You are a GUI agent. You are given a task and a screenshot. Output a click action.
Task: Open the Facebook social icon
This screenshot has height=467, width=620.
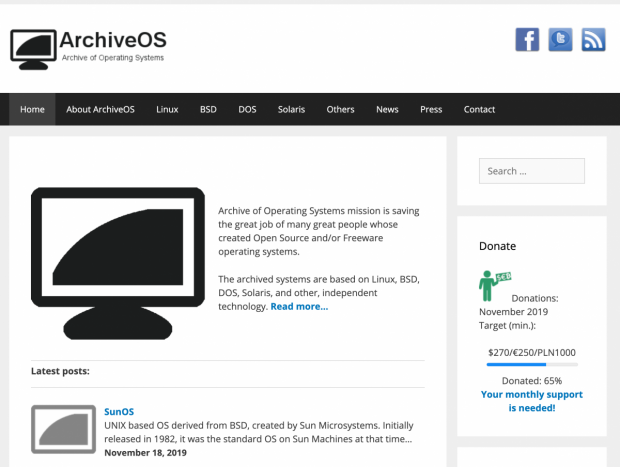point(527,40)
